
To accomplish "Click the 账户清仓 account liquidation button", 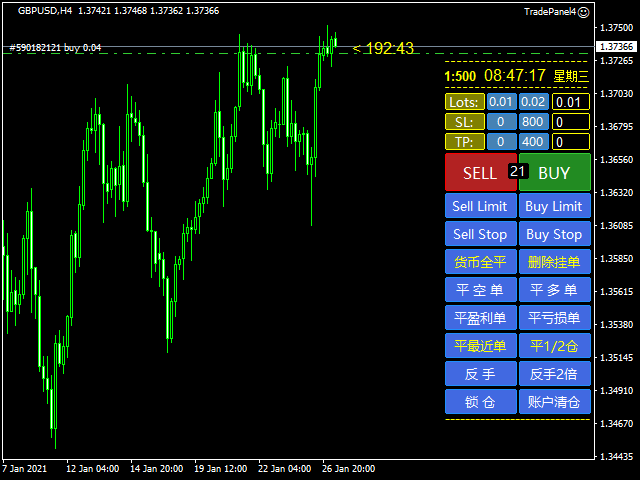I will (555, 402).
